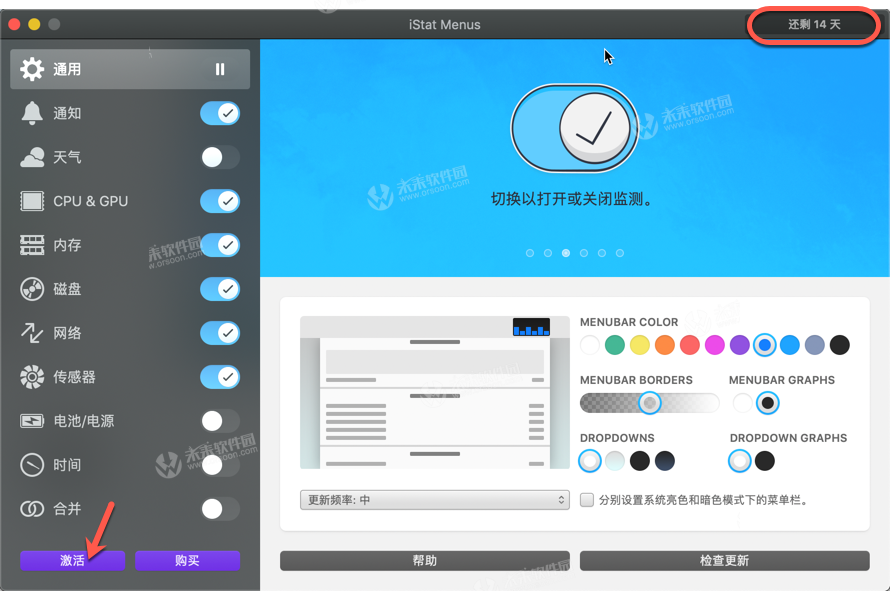
Task: Disable the 网络 toggle
Action: coord(220,333)
